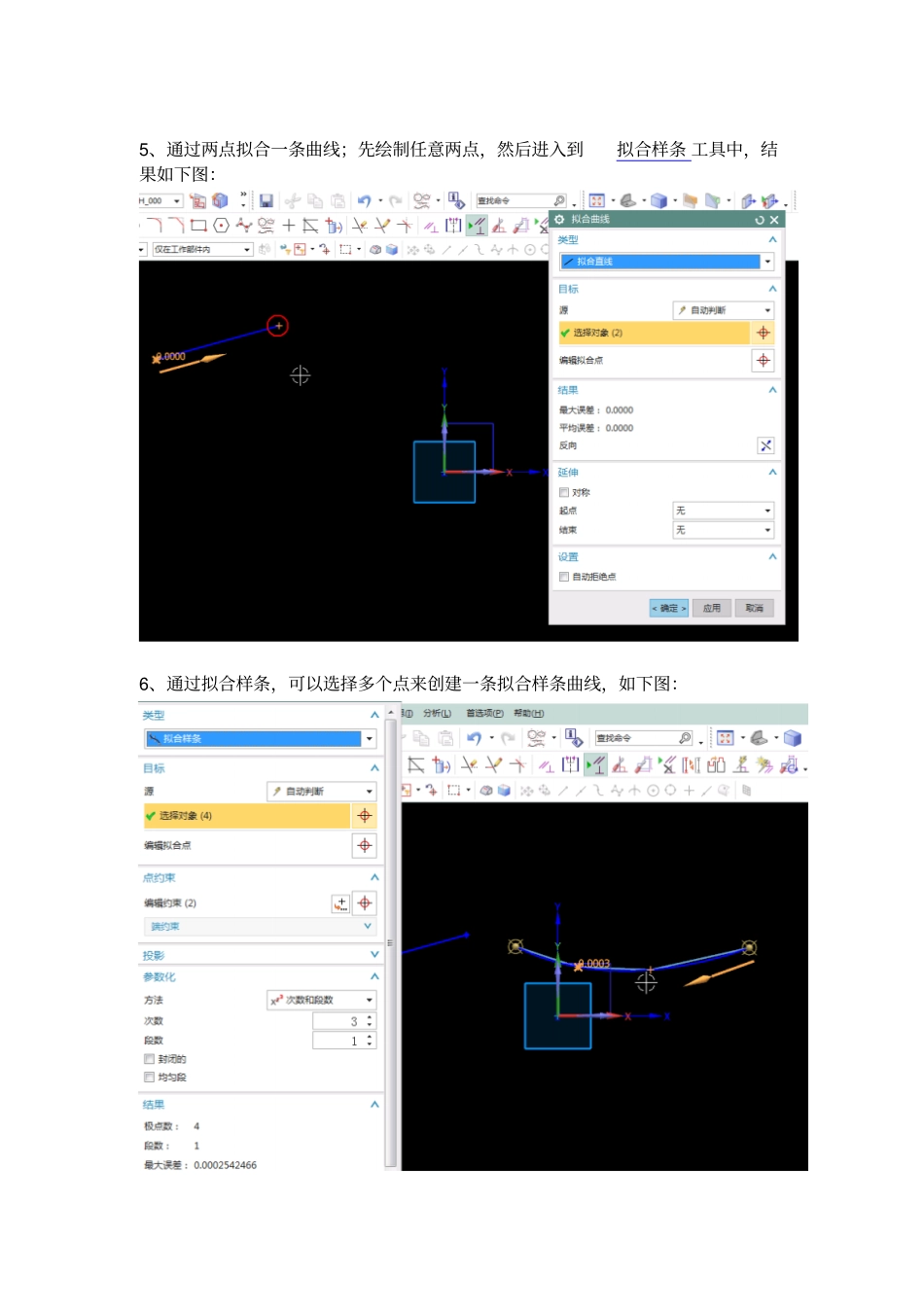Toggle the 封闭的 checkbox

click(x=149, y=1059)
